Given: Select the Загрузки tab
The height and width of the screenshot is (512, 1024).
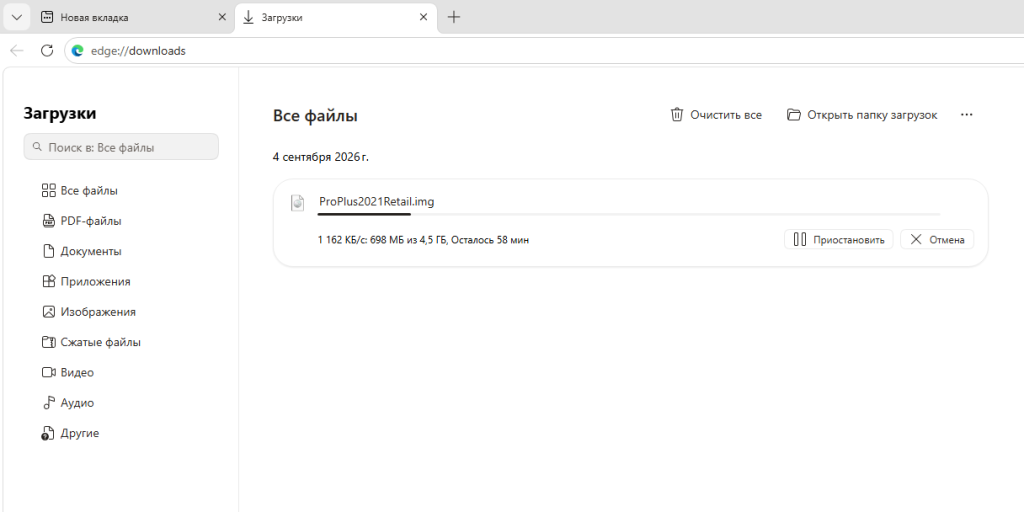Looking at the screenshot, I should coord(336,18).
